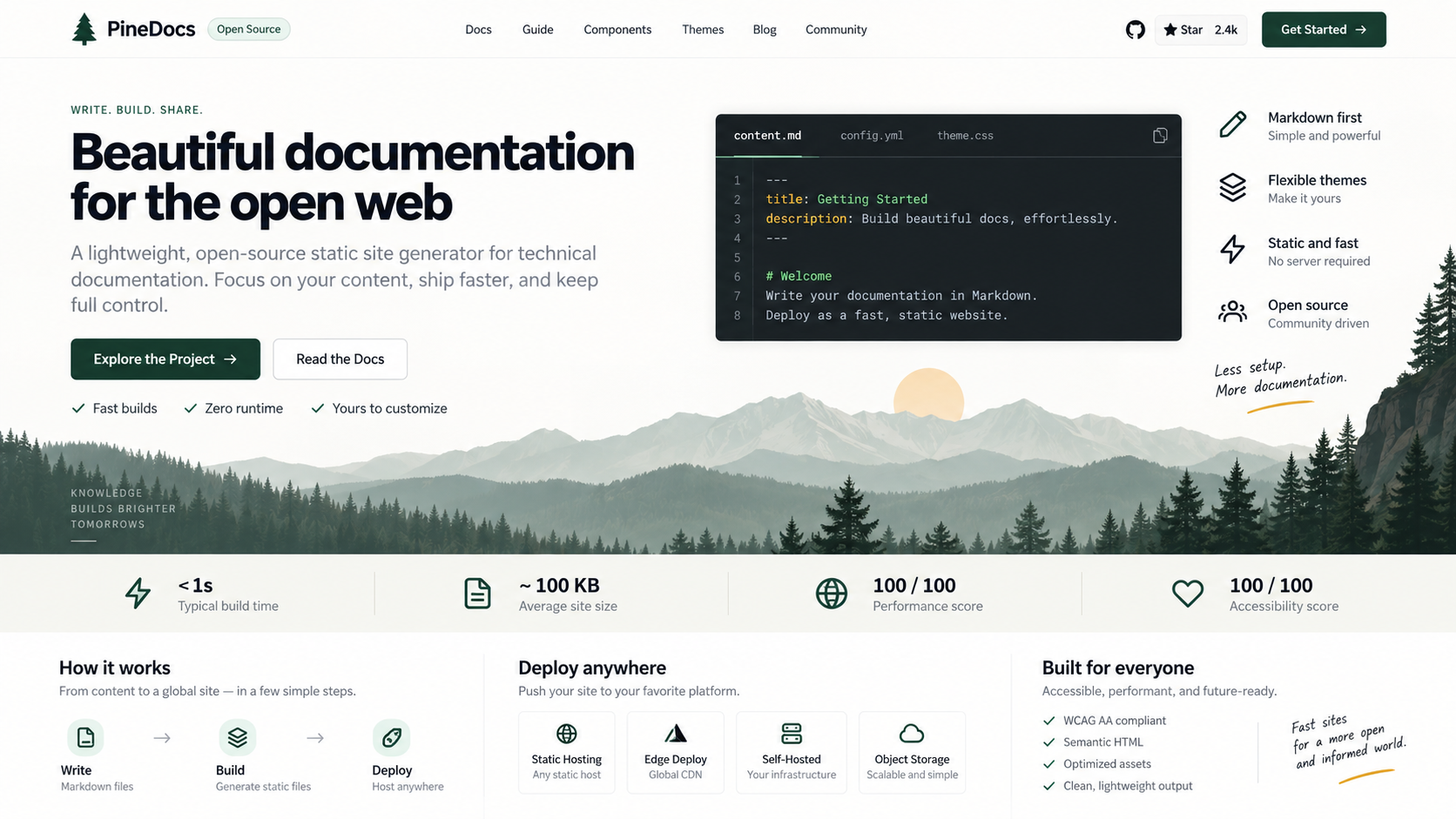Select the Self-Hosted card
This screenshot has width=1456, height=819.
[792, 753]
